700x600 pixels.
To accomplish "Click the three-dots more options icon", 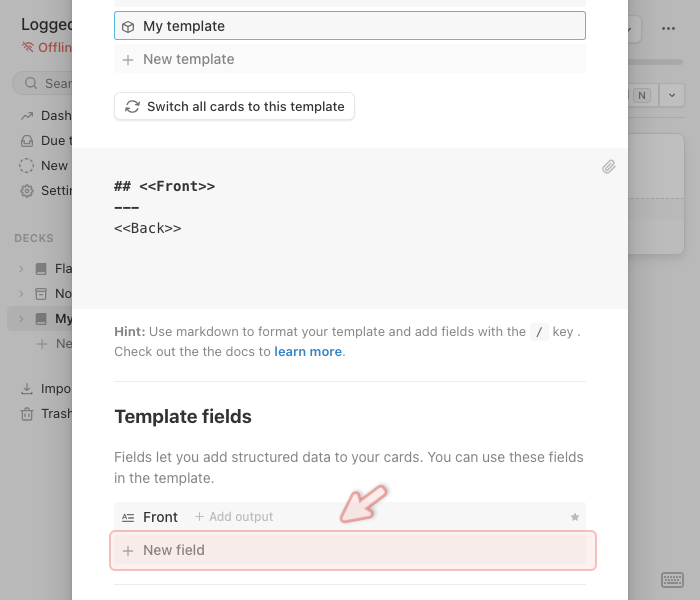I will point(668,28).
